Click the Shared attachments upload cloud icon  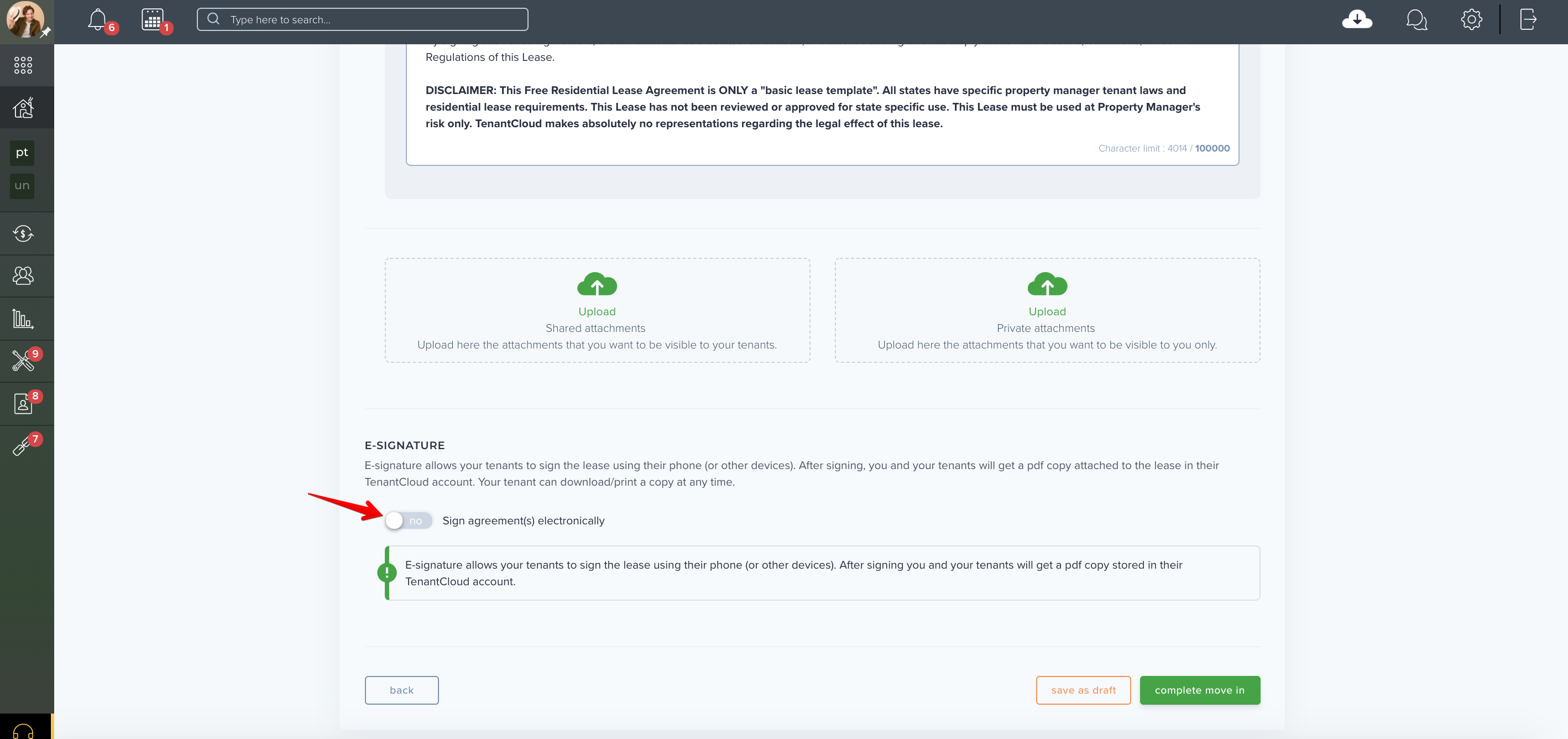coord(597,284)
